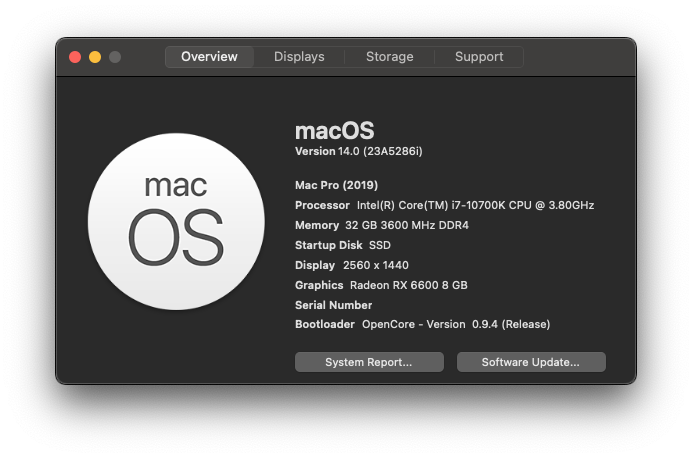Open the Displays tab
Image resolution: width=692 pixels, height=458 pixels.
pos(299,57)
